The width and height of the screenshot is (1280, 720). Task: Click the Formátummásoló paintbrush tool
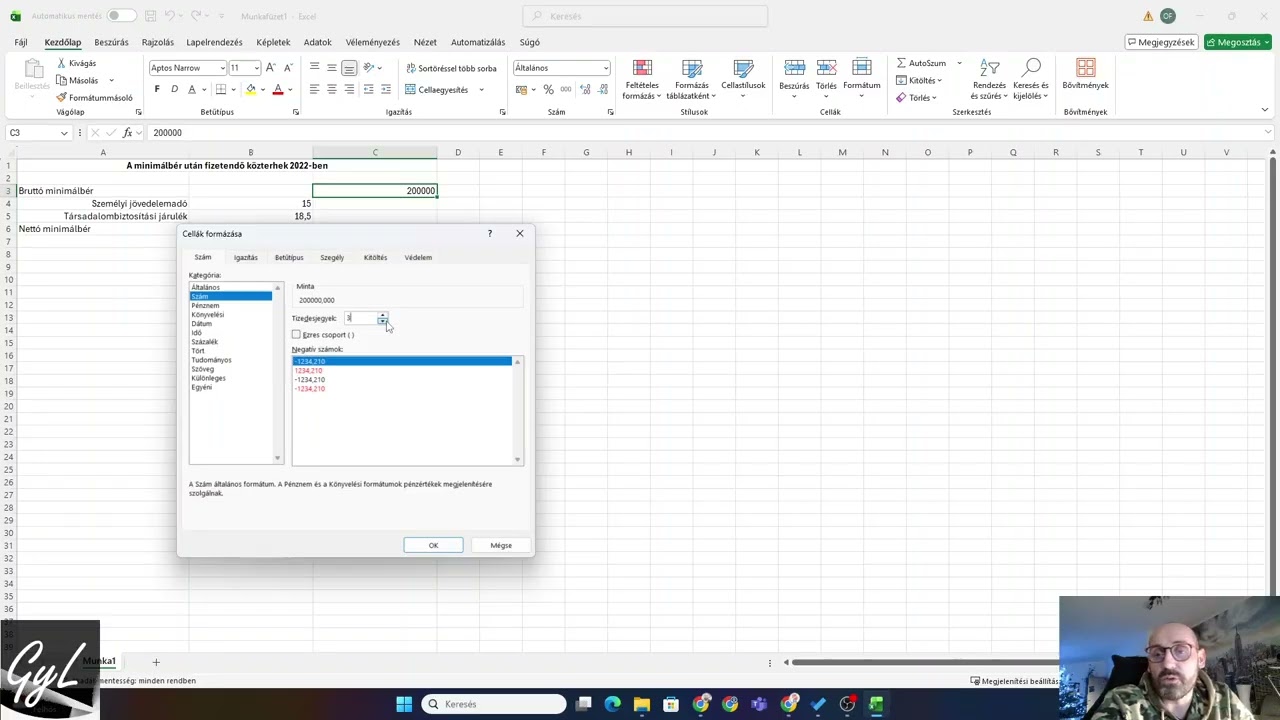[x=94, y=98]
